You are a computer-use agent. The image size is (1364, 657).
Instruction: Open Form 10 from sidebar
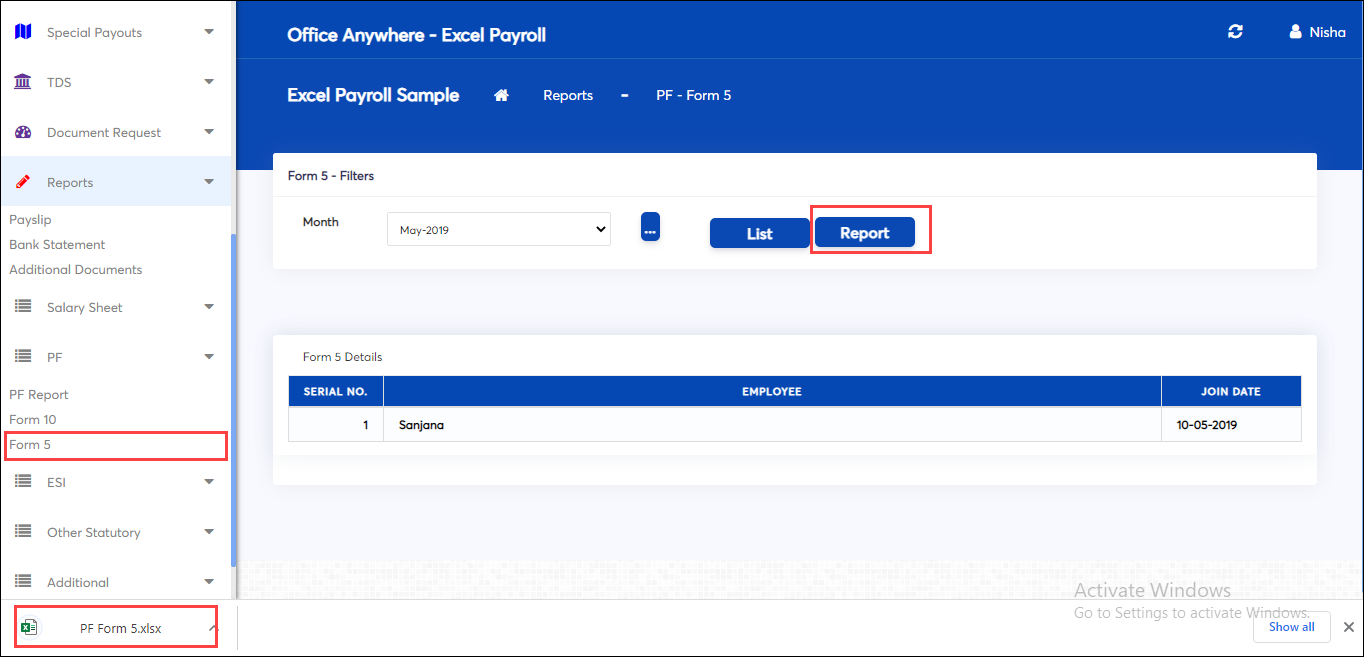pos(33,419)
